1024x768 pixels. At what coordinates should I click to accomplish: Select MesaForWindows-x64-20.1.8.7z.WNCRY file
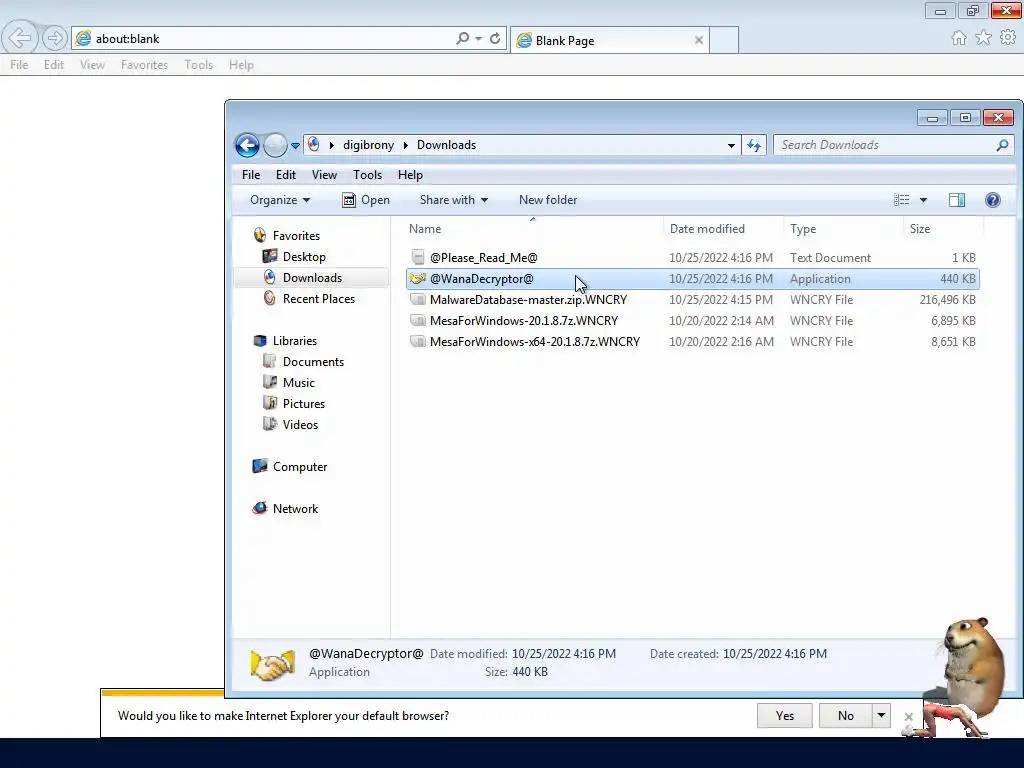pos(692,342)
